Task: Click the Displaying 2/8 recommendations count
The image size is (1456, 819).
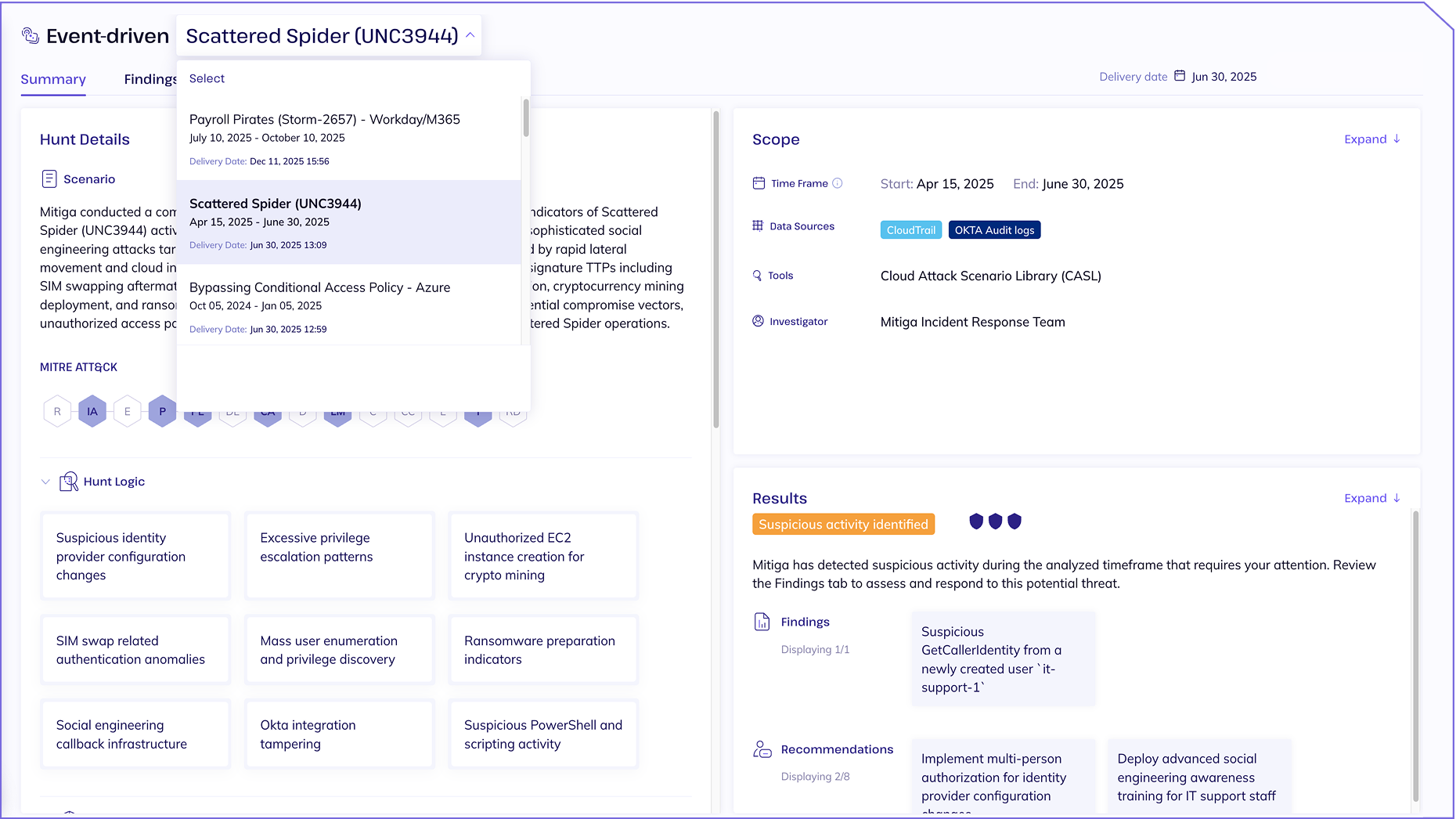Action: [x=815, y=777]
